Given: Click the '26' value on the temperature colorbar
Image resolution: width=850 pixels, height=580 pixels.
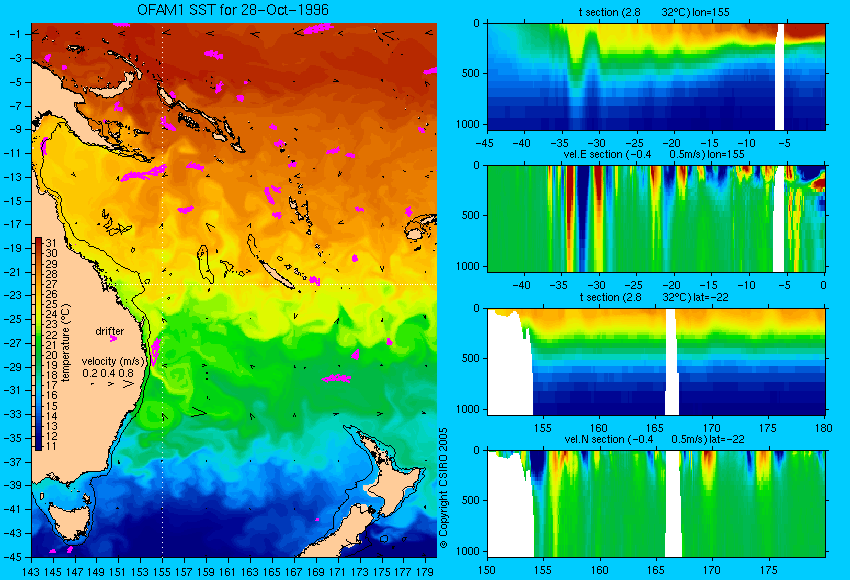Looking at the screenshot, I should click(x=51, y=294).
